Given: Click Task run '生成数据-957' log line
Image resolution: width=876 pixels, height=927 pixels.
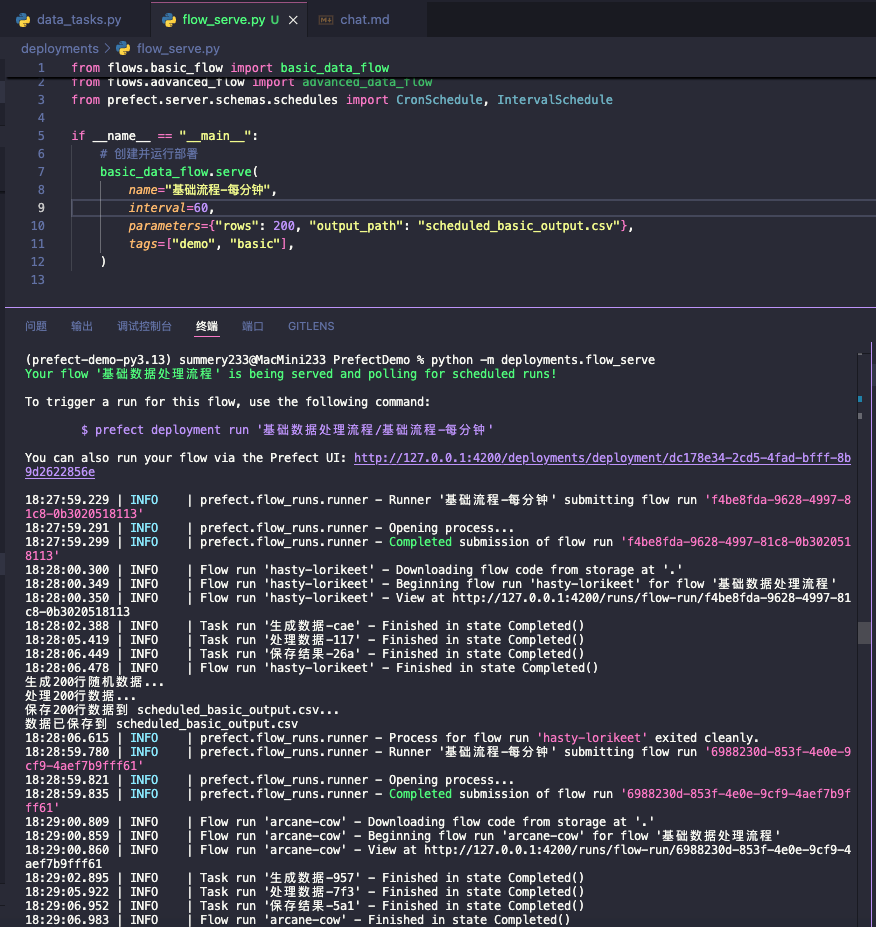Looking at the screenshot, I should click(x=304, y=878).
